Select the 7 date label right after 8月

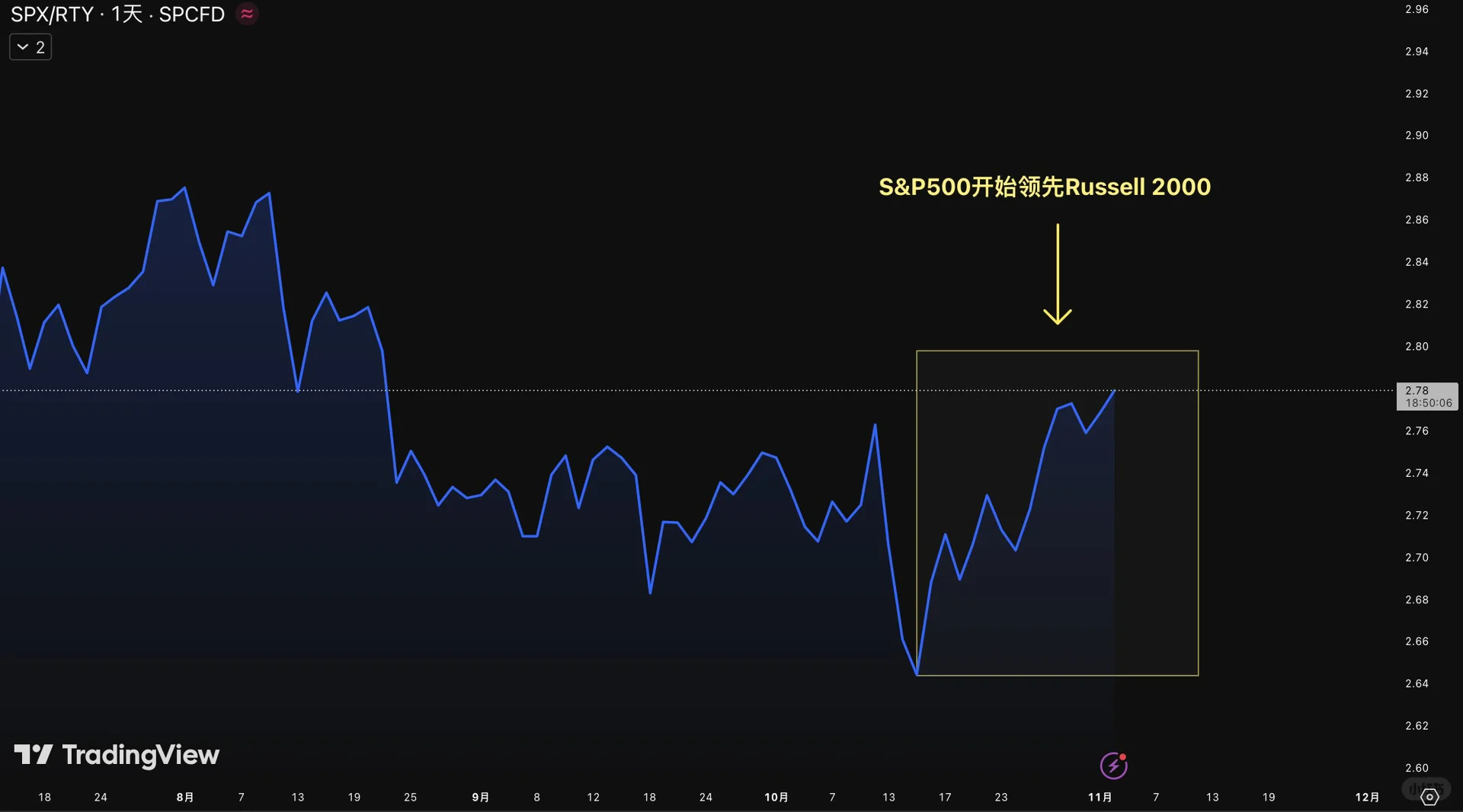242,798
